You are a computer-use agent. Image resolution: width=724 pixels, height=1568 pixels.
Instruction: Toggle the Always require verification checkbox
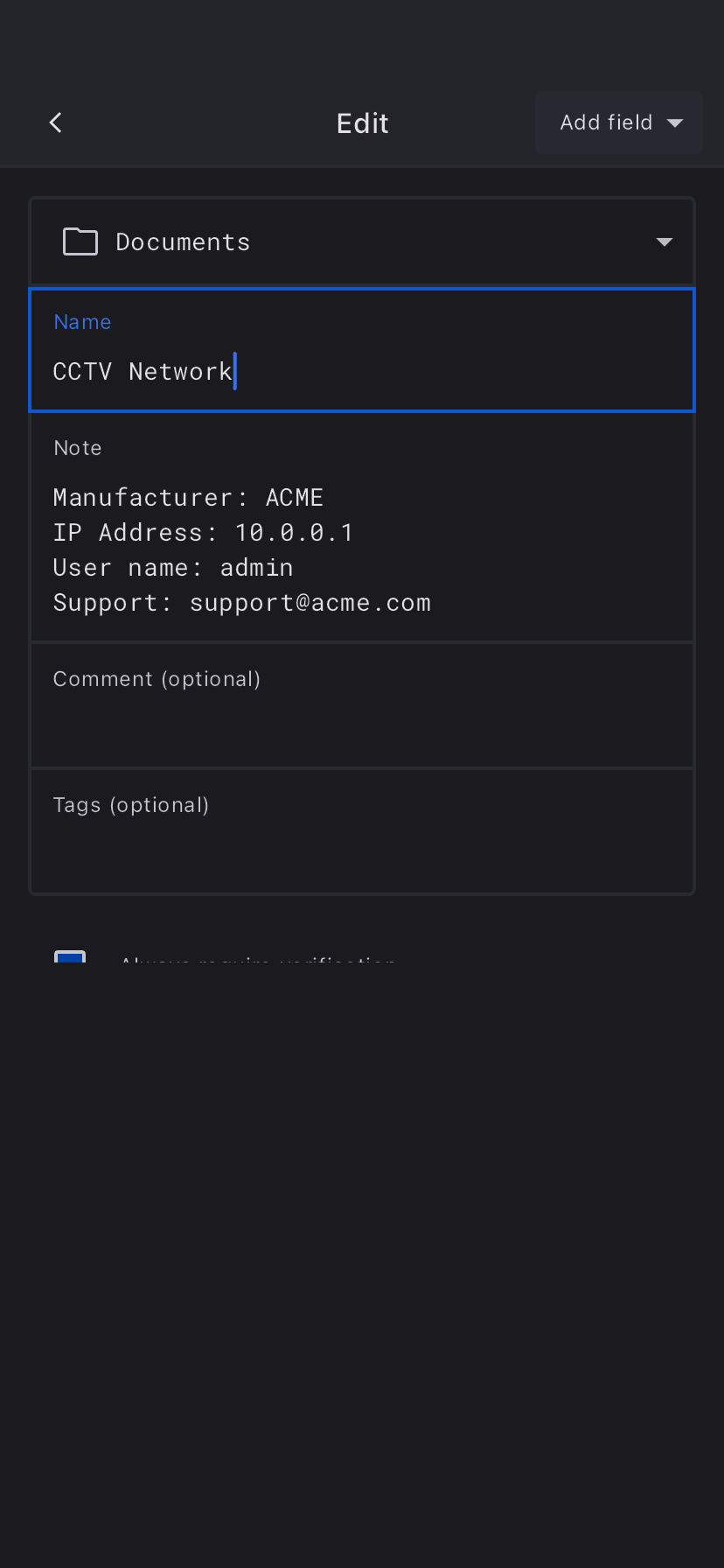coord(70,958)
